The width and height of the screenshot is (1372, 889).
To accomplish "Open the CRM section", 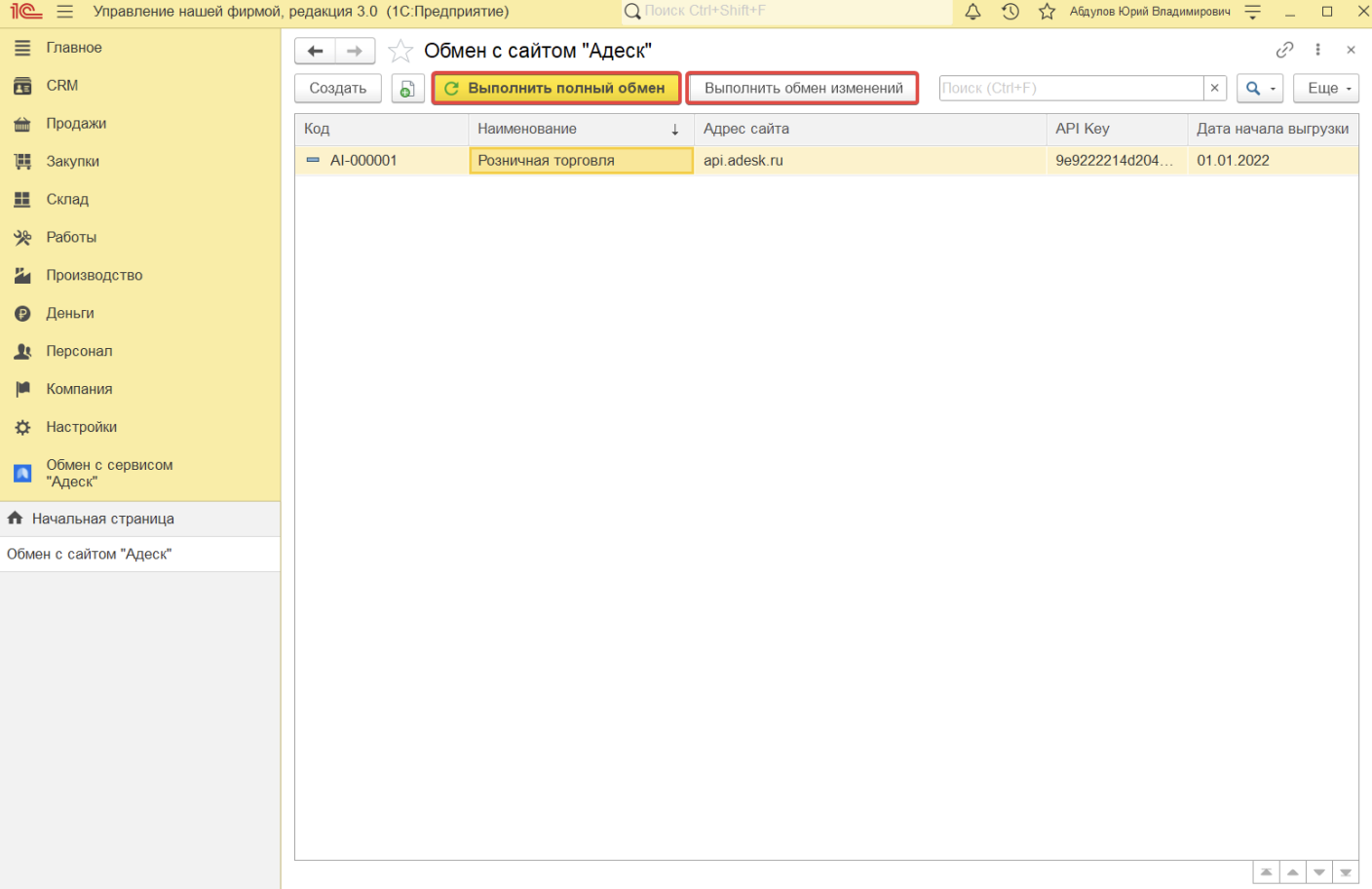I will tap(140, 86).
